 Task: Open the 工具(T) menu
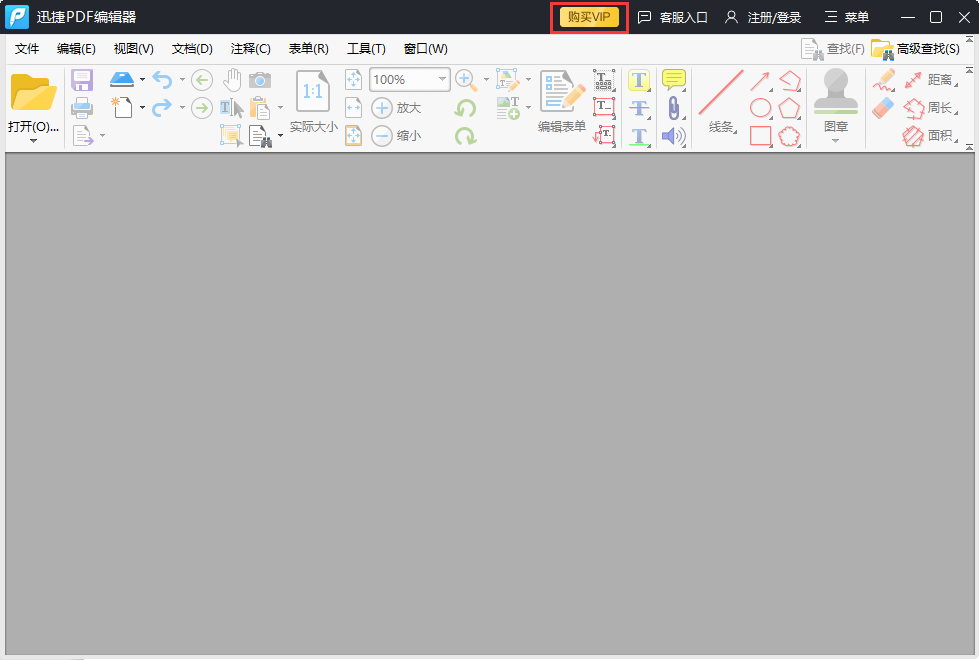tap(367, 49)
